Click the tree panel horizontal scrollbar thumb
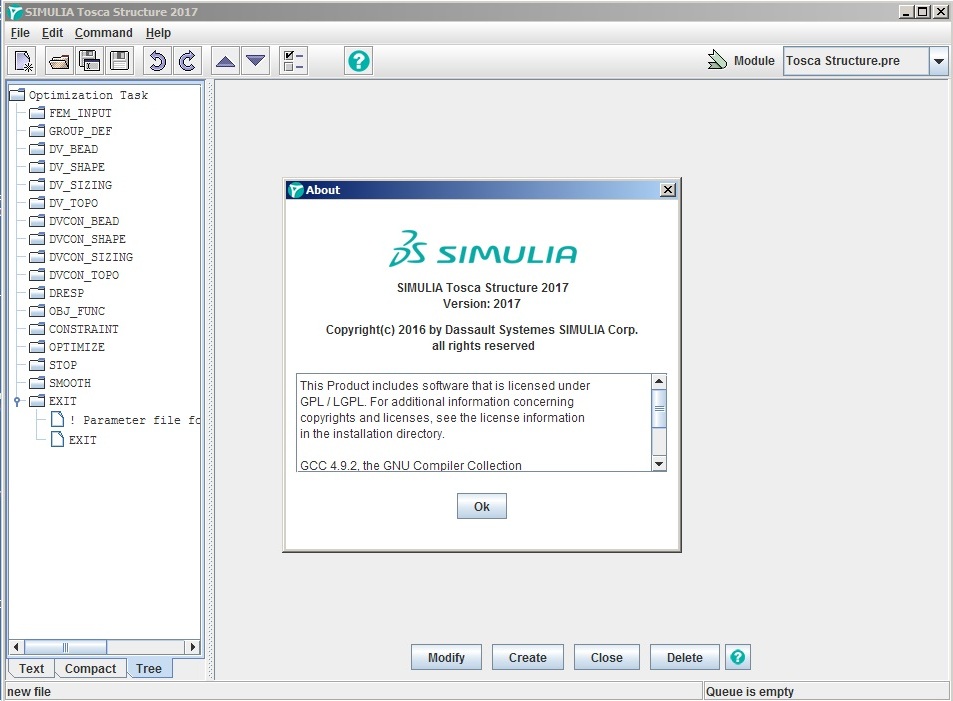This screenshot has height=701, width=953. (66, 647)
